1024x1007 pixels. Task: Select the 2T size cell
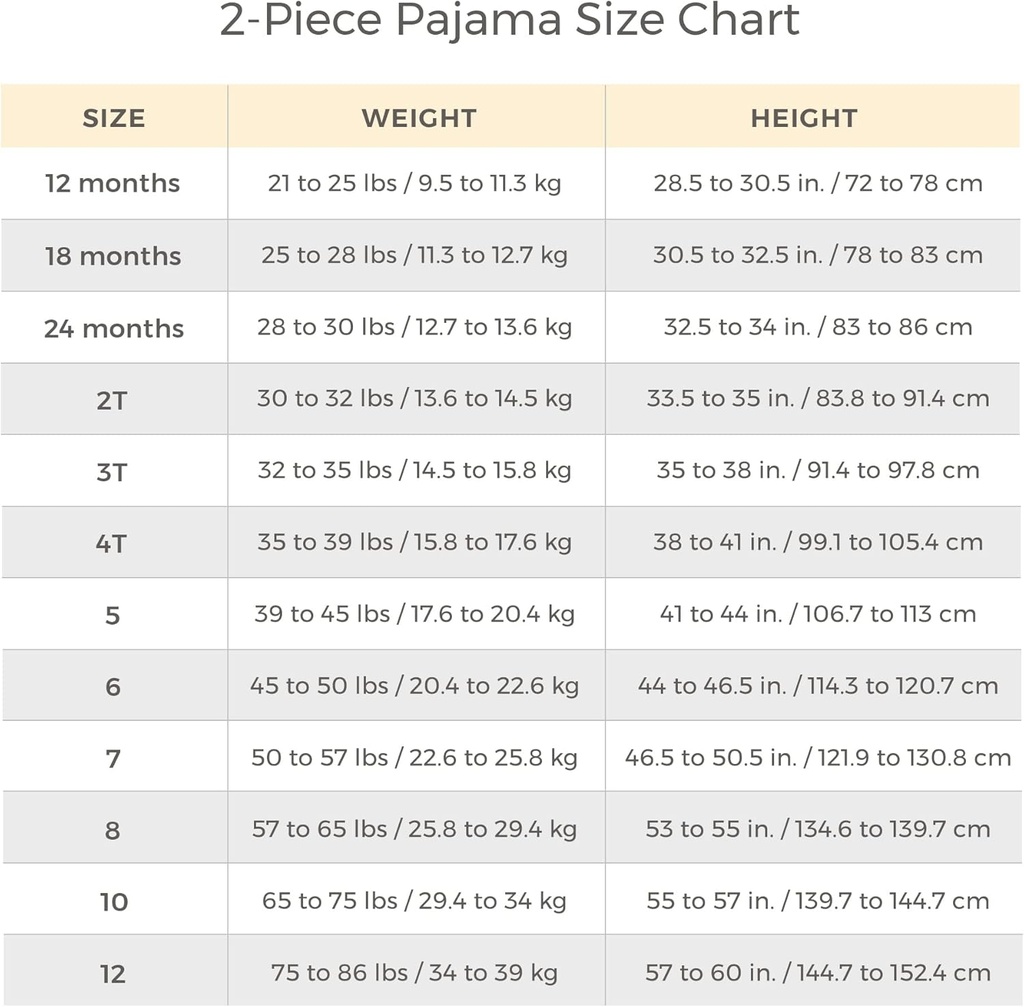[x=112, y=400]
